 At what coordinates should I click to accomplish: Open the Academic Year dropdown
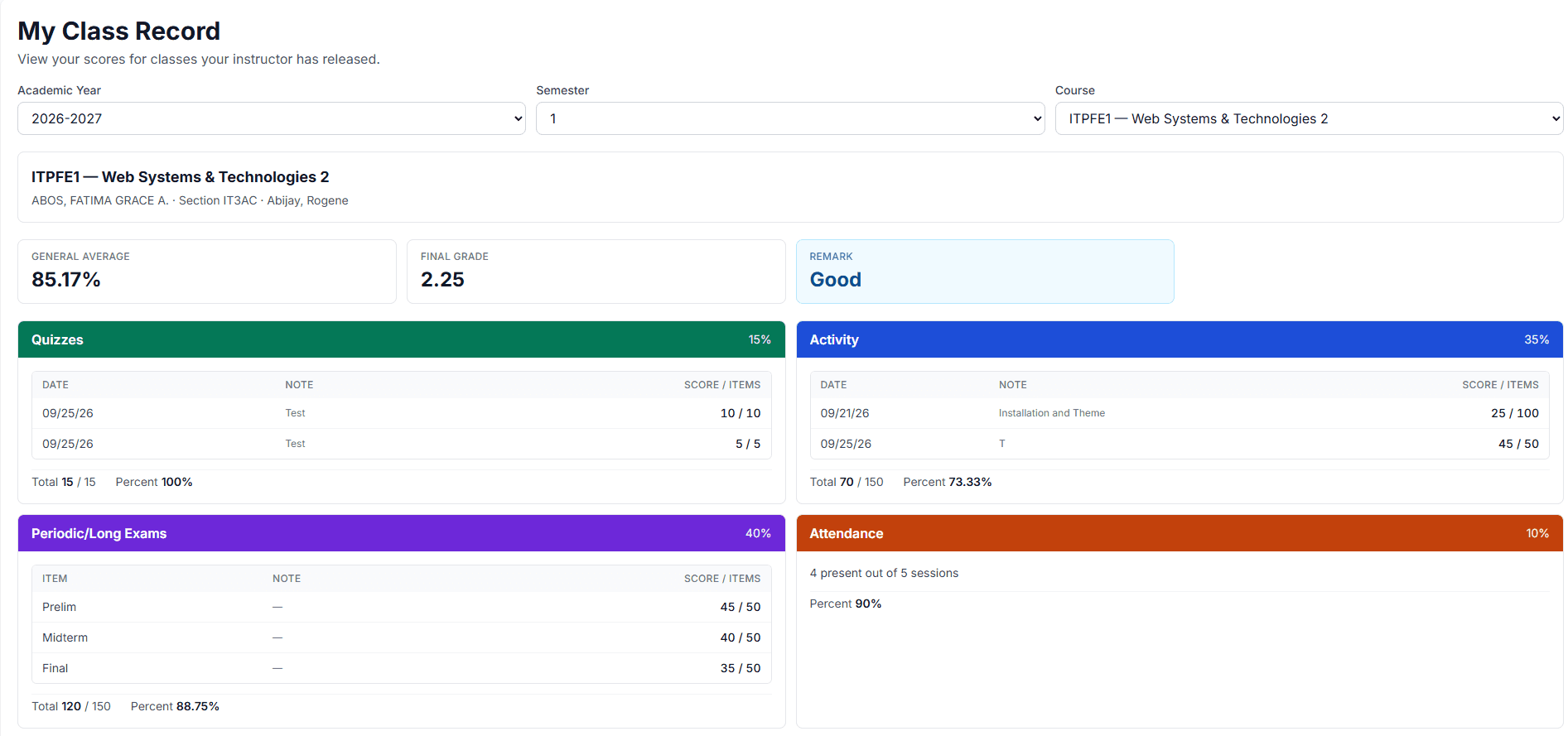272,118
